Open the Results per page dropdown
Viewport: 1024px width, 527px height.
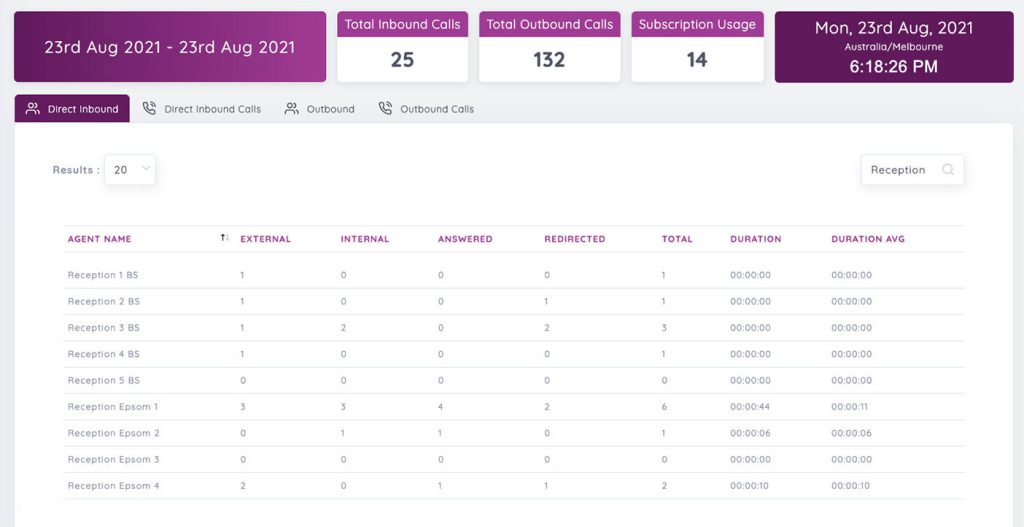(x=130, y=170)
